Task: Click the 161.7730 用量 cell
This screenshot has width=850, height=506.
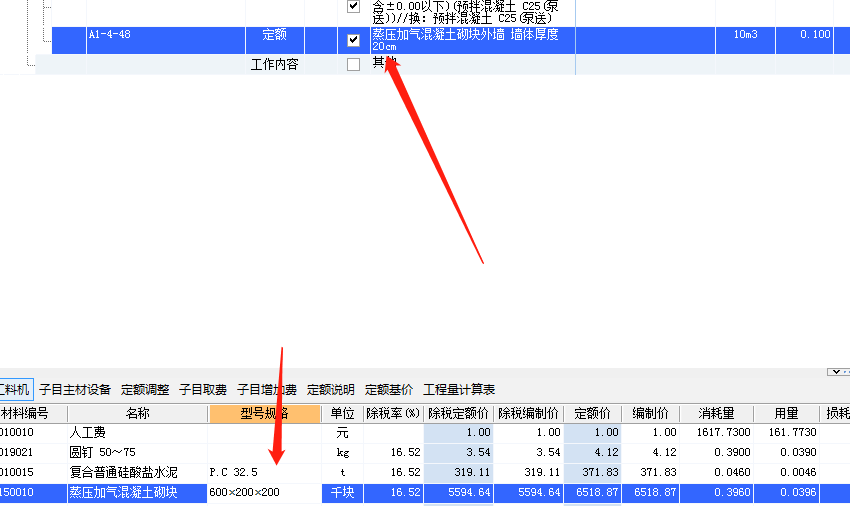Action: (x=787, y=432)
